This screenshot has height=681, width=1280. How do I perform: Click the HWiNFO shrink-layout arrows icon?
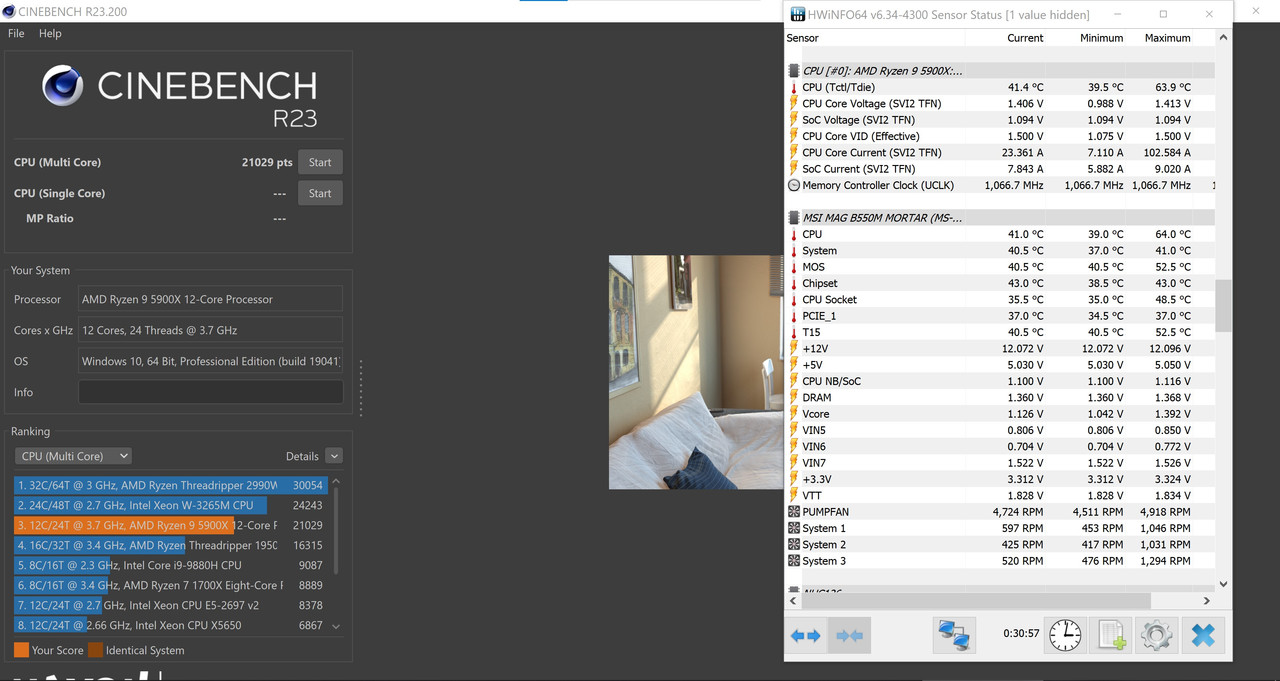pos(850,635)
